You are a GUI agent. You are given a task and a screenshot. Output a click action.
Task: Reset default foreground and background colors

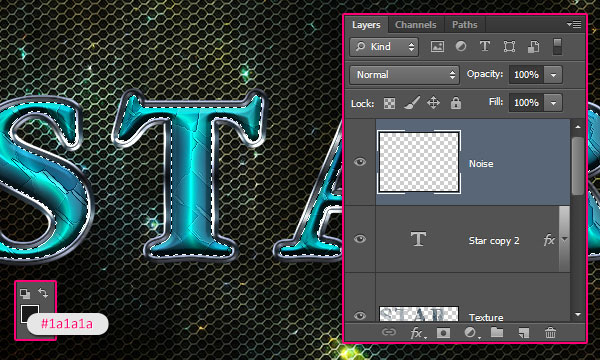click(x=25, y=293)
